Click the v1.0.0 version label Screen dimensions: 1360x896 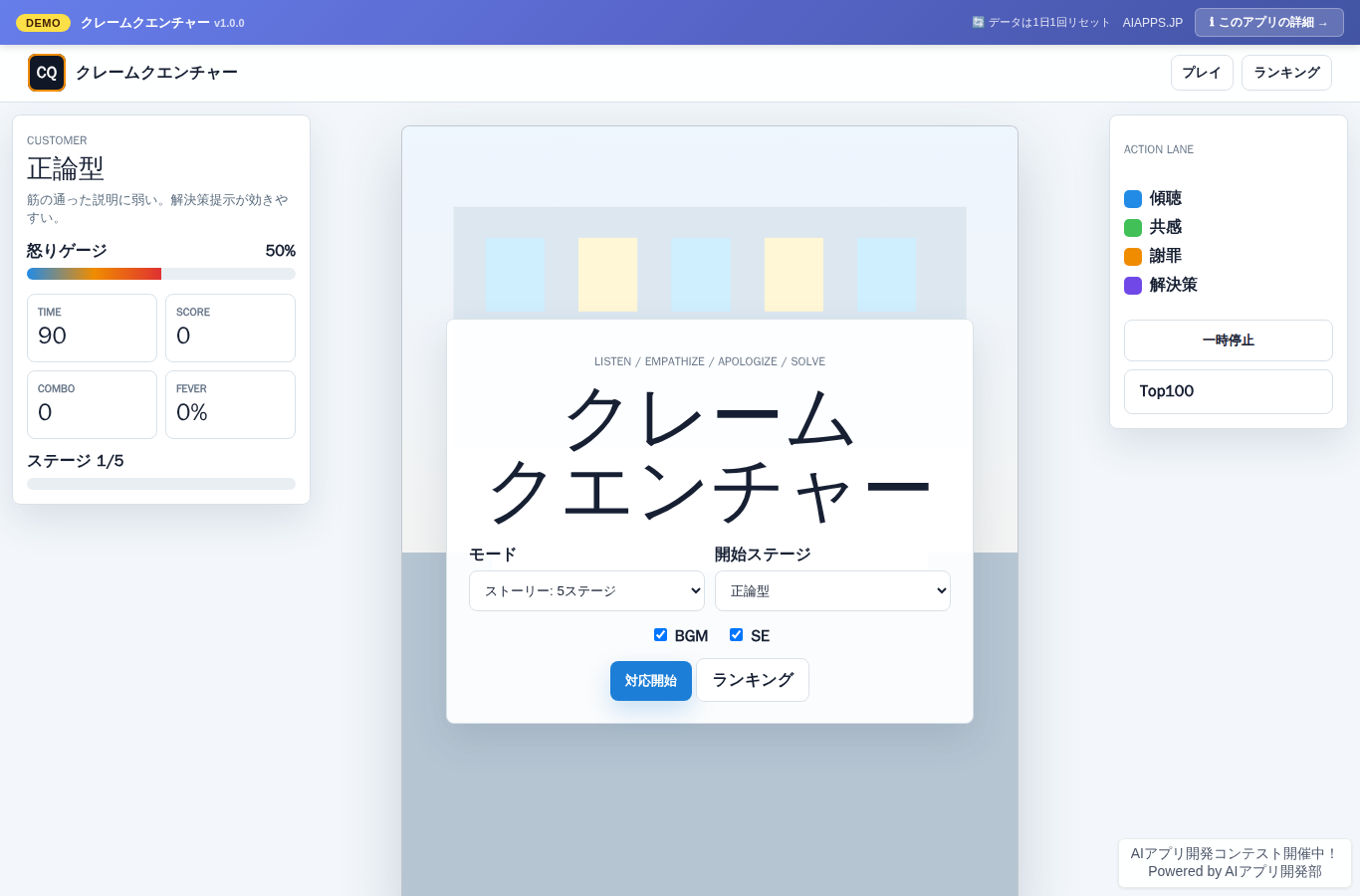click(x=229, y=23)
